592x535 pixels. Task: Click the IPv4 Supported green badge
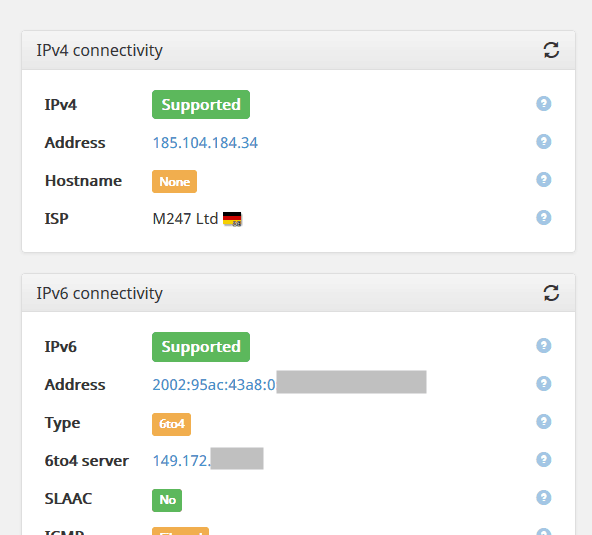[x=201, y=105]
